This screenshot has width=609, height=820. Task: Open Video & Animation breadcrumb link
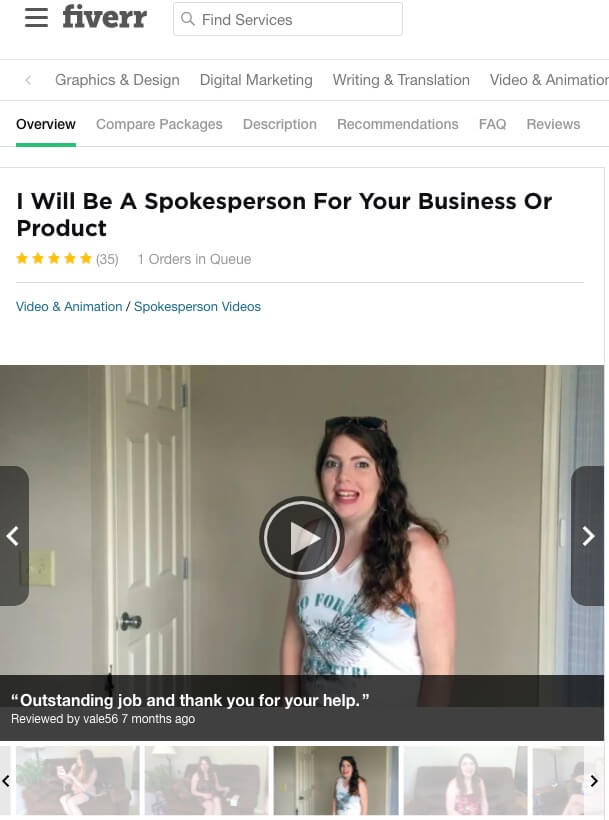(69, 306)
